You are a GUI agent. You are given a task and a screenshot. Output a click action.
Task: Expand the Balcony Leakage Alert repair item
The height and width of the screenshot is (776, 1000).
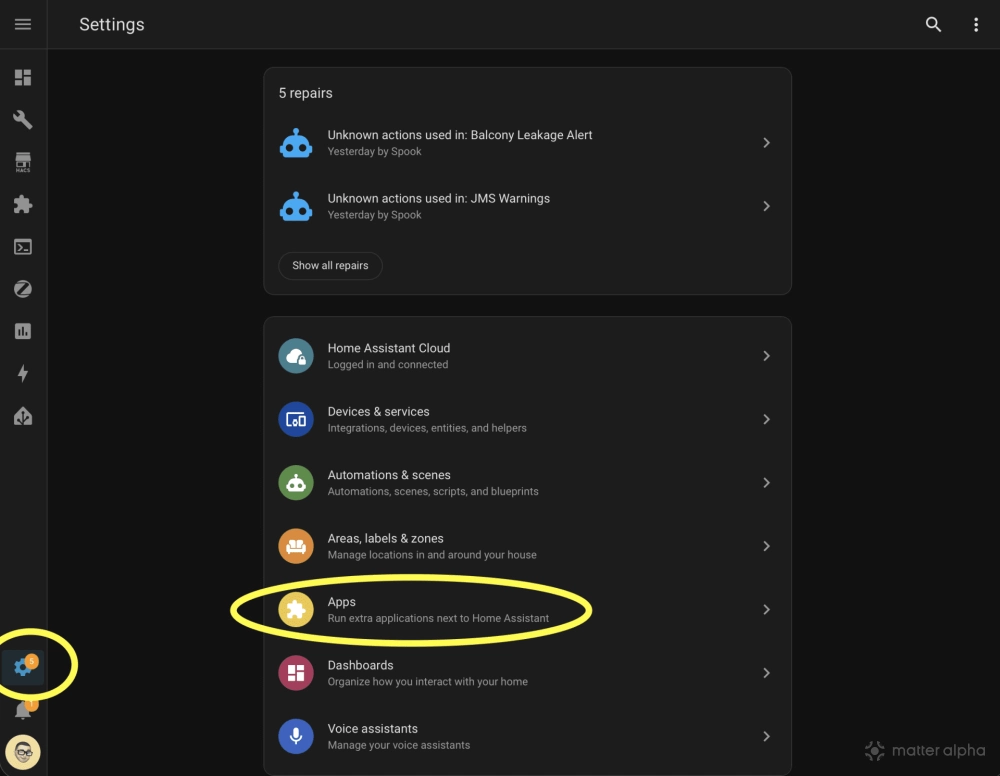coord(527,142)
